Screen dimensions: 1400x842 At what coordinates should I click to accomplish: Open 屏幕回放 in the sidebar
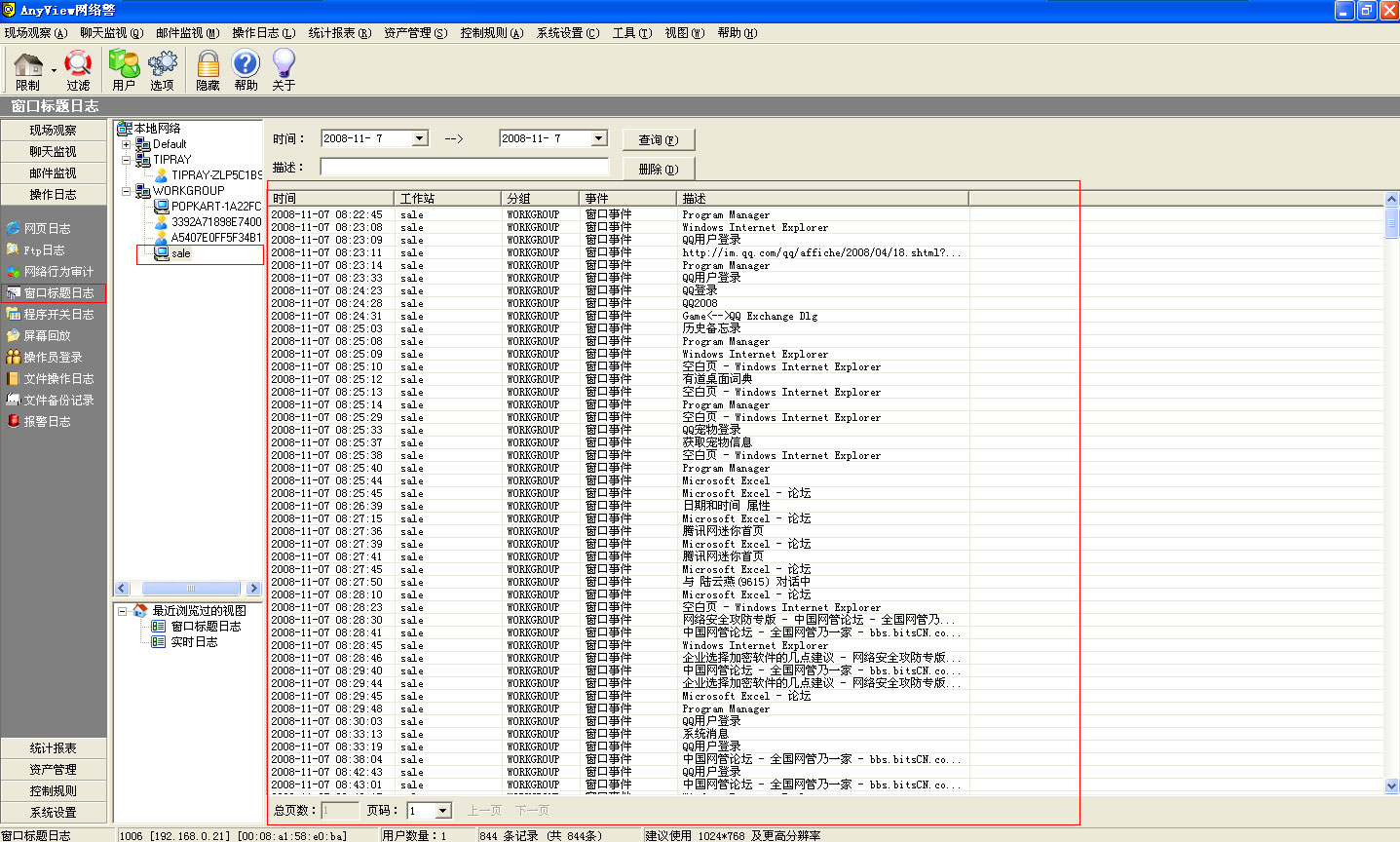click(39, 336)
